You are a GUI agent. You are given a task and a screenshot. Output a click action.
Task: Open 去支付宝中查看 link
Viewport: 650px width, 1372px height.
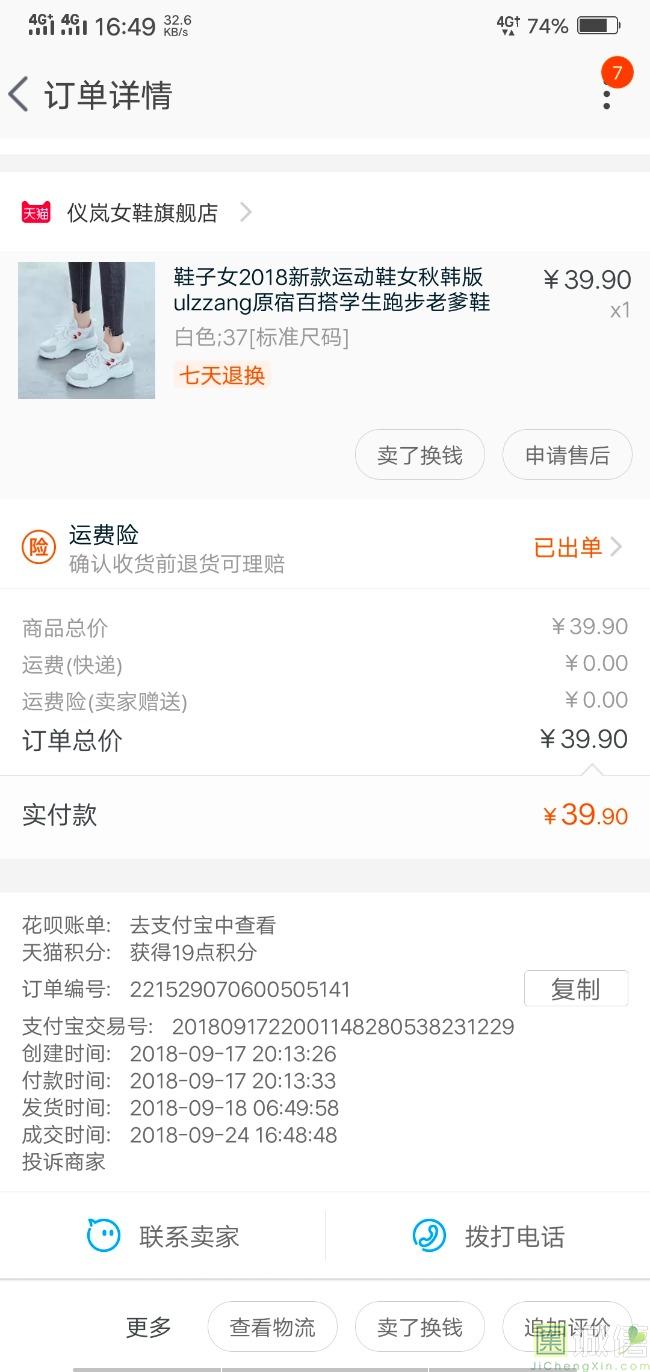click(202, 926)
